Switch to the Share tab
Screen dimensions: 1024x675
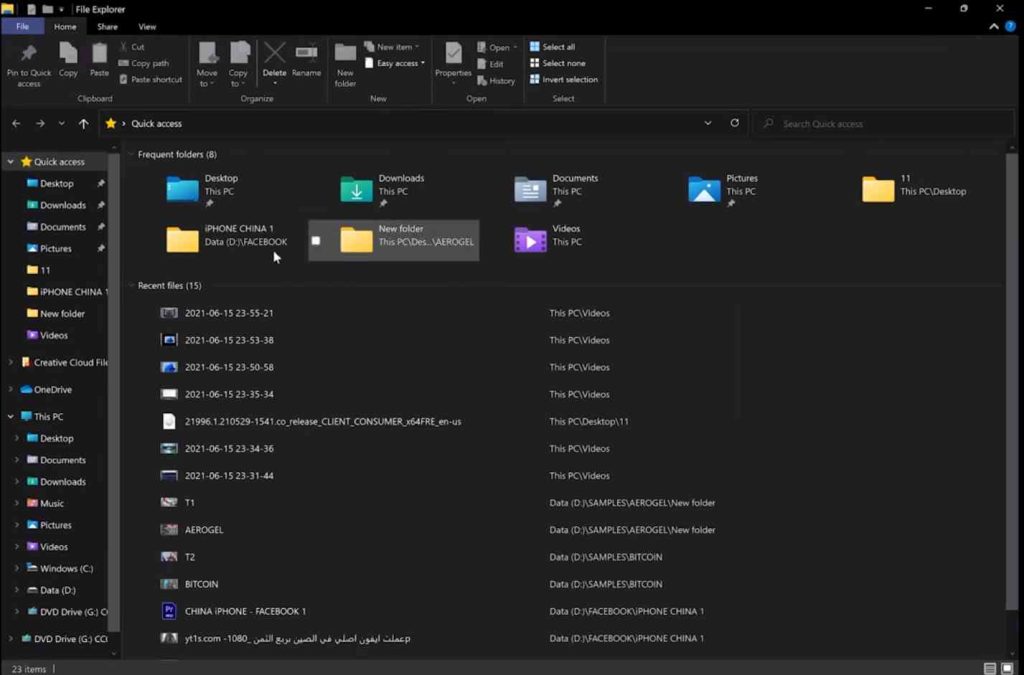point(107,27)
